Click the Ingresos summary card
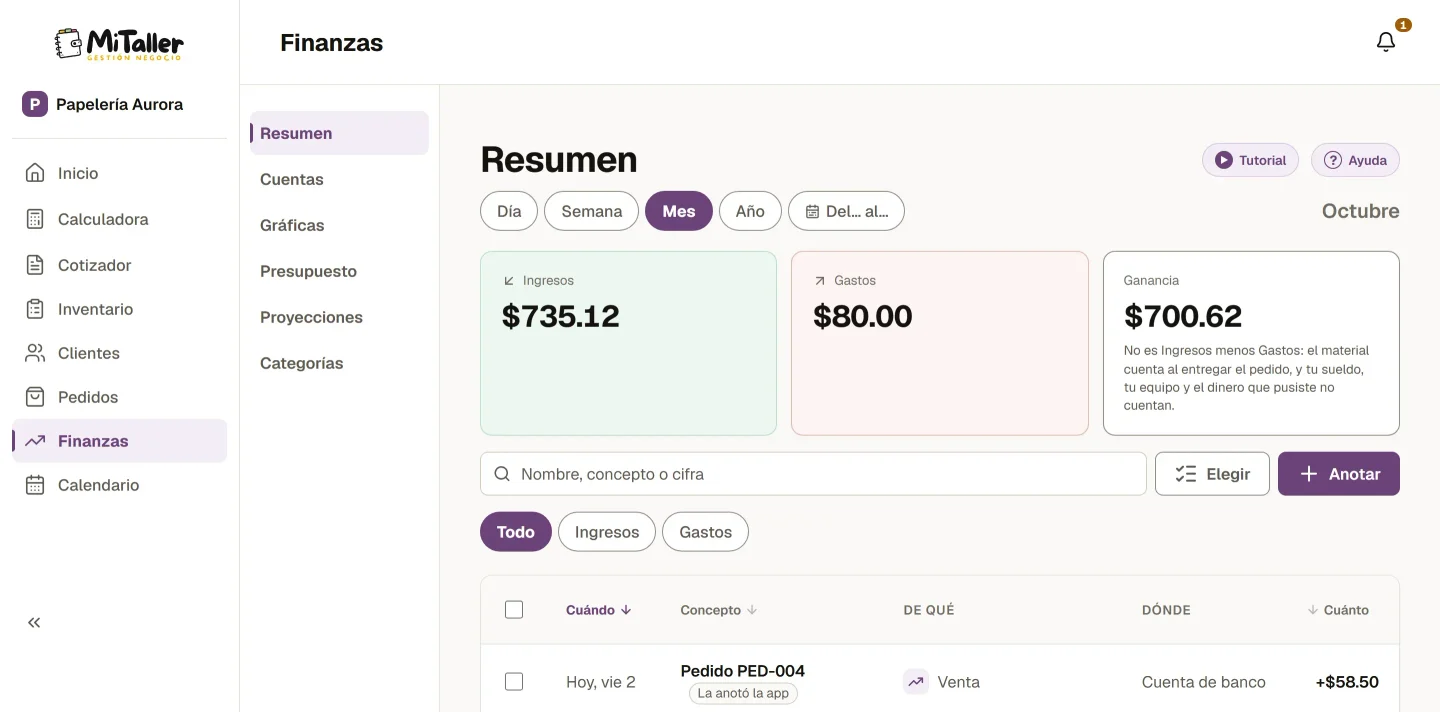Viewport: 1440px width, 712px height. point(628,343)
